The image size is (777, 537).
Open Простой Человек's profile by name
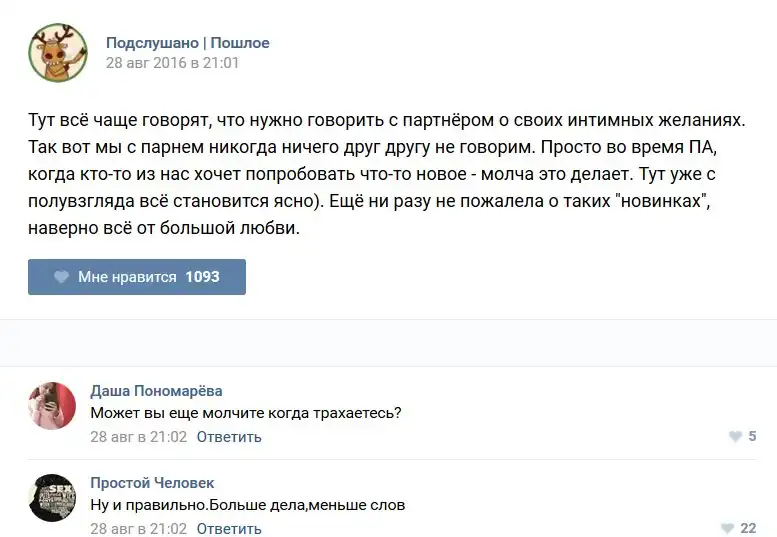point(152,483)
